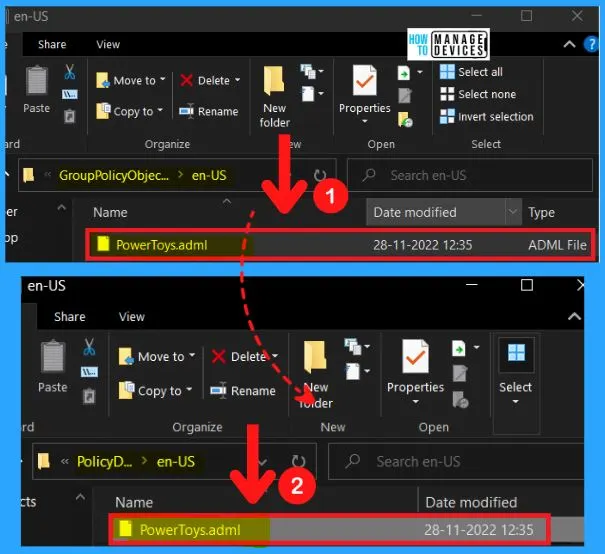Refresh folder in top window
Image resolution: width=605 pixels, height=554 pixels.
[320, 176]
